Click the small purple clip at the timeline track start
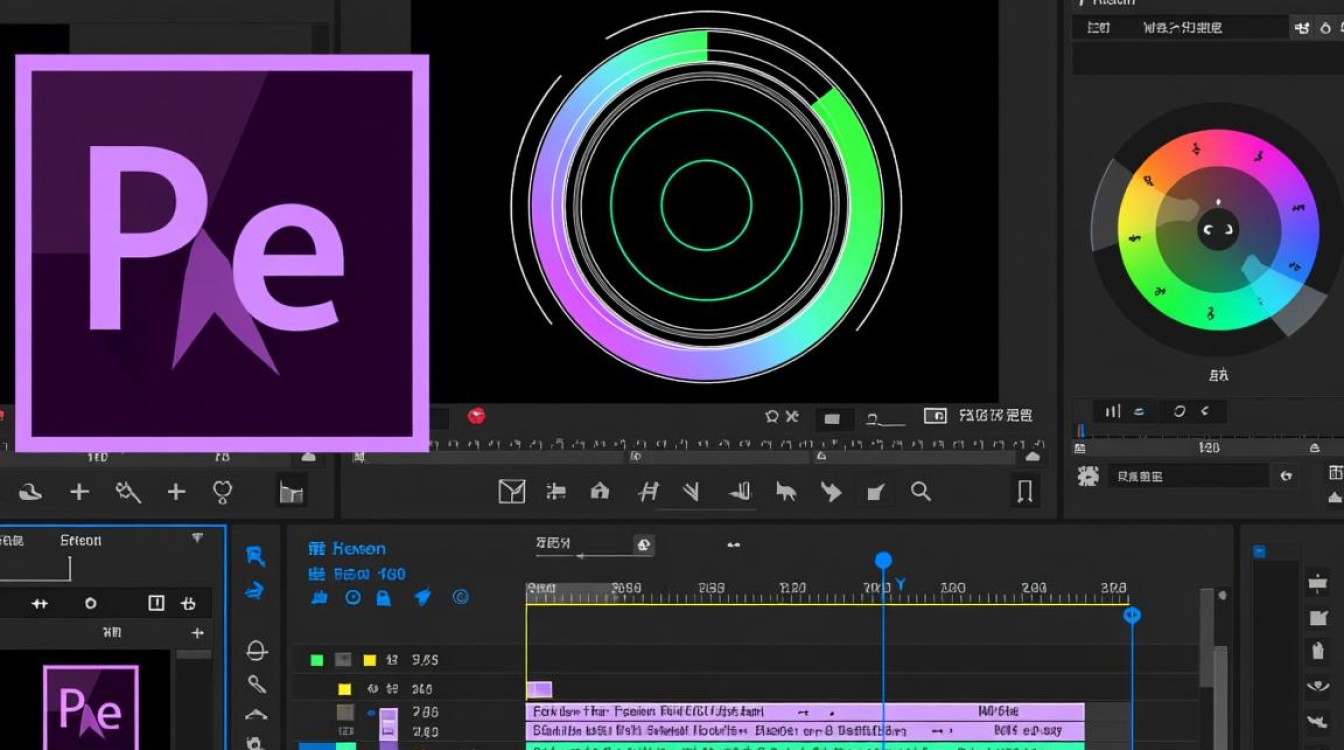The width and height of the screenshot is (1344, 750). coord(539,689)
